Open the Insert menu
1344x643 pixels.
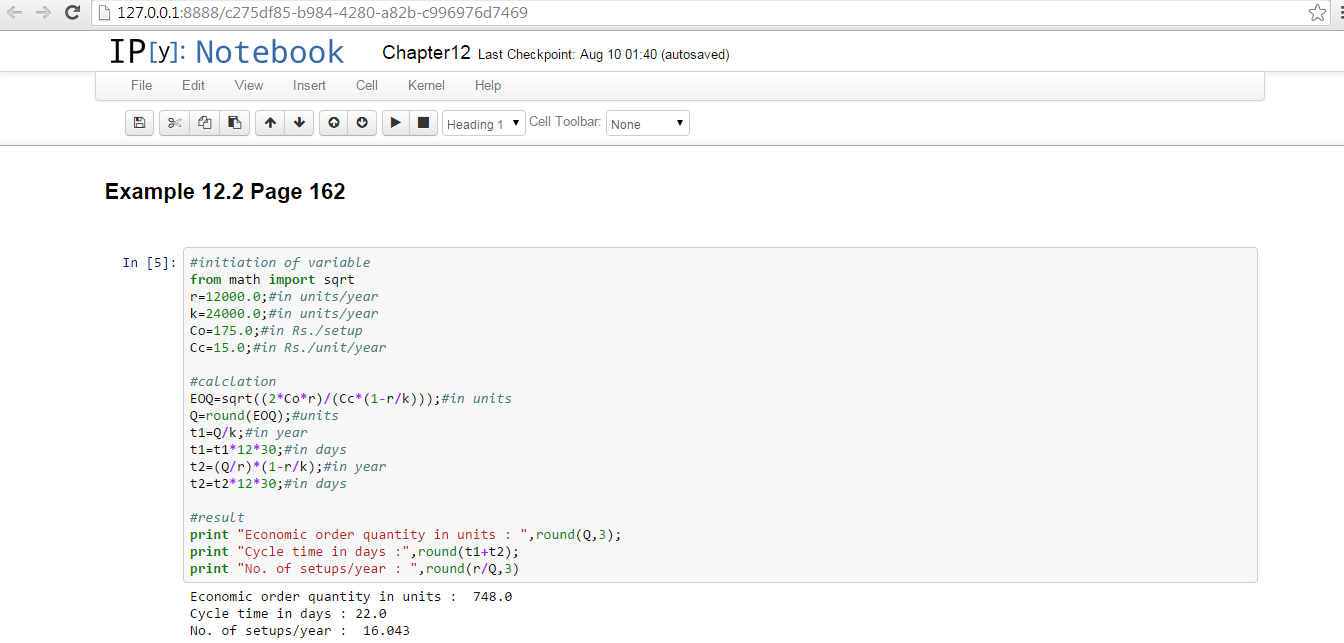click(309, 85)
